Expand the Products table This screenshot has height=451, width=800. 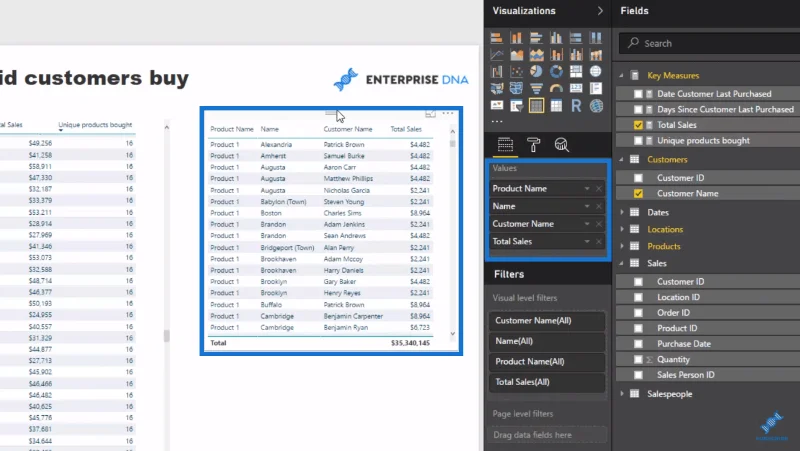[x=621, y=246]
